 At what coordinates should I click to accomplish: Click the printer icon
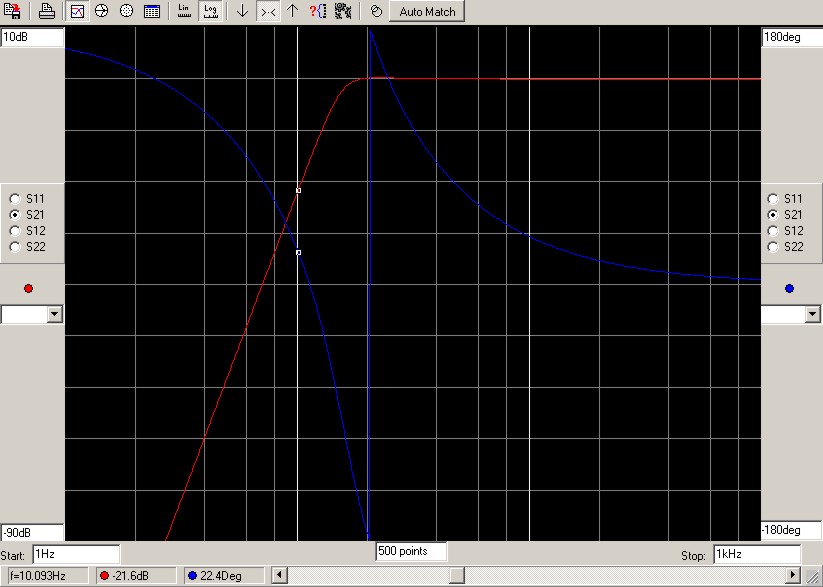click(x=47, y=11)
